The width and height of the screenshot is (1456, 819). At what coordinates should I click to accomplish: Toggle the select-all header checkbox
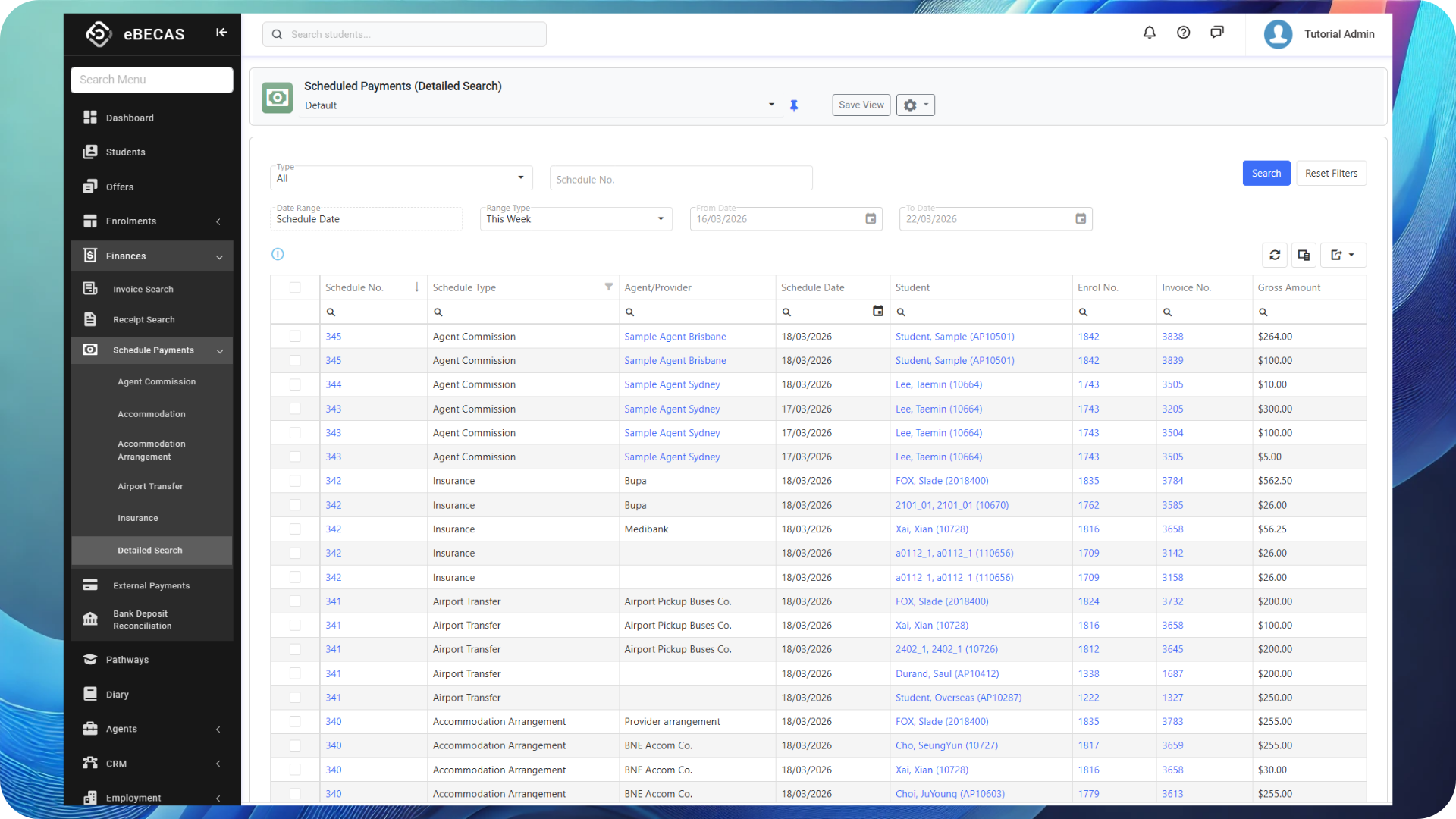(x=295, y=287)
